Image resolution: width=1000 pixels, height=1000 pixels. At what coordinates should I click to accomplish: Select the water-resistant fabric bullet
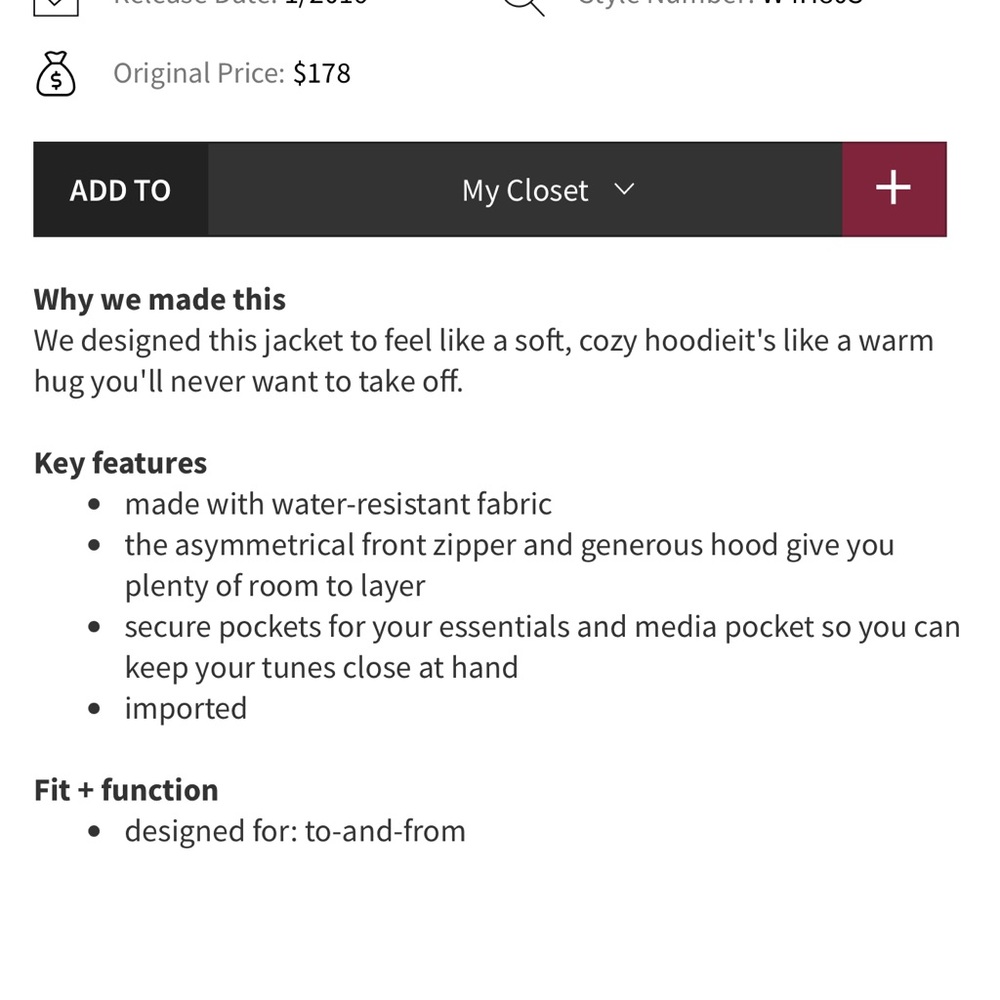tap(338, 504)
